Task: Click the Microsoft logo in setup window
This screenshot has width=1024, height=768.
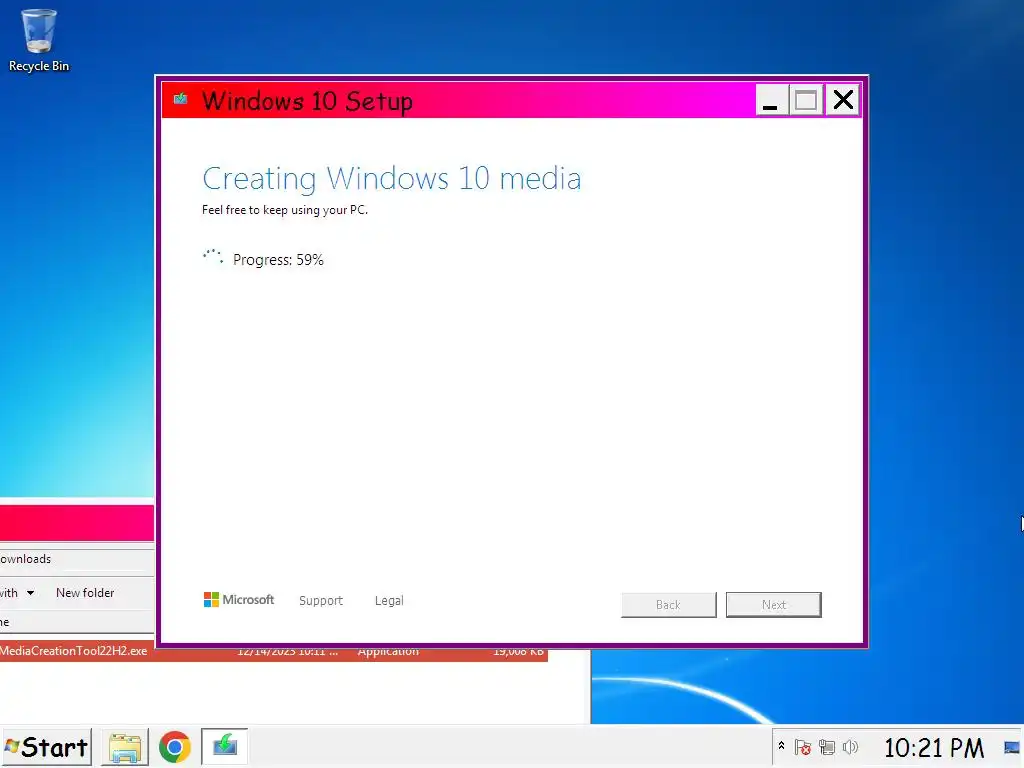Action: click(238, 600)
